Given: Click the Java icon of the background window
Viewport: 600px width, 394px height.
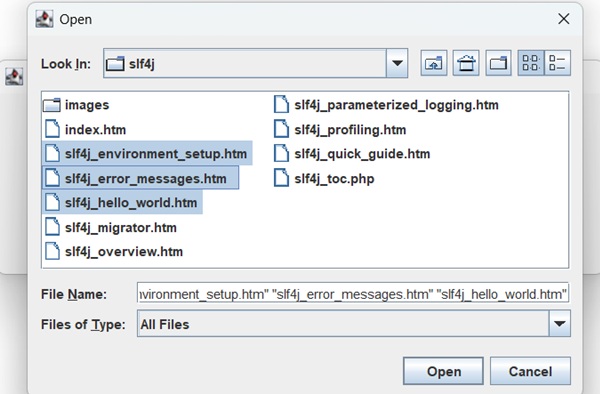Looking at the screenshot, I should [x=14, y=77].
